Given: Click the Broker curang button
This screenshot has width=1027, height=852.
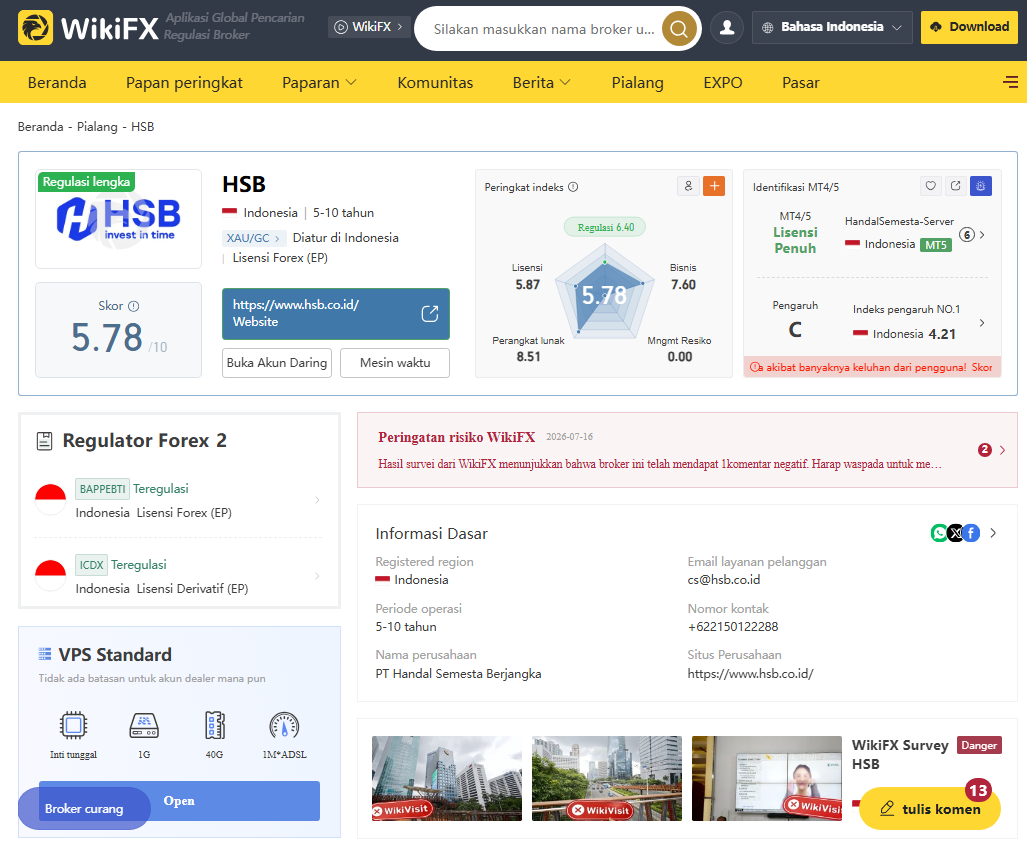Looking at the screenshot, I should point(84,808).
